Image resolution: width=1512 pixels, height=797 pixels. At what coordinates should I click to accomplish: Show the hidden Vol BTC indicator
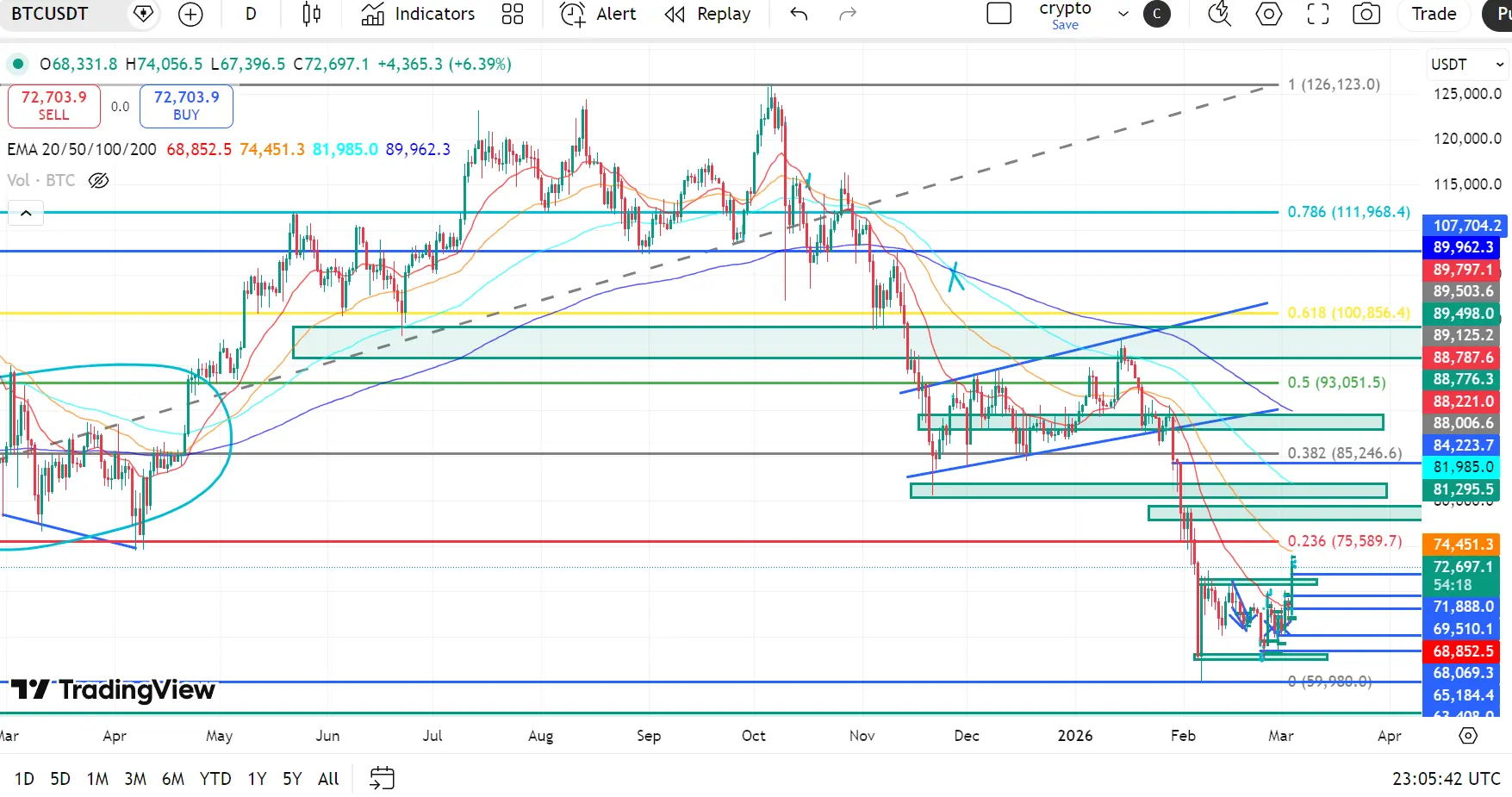pos(99,180)
